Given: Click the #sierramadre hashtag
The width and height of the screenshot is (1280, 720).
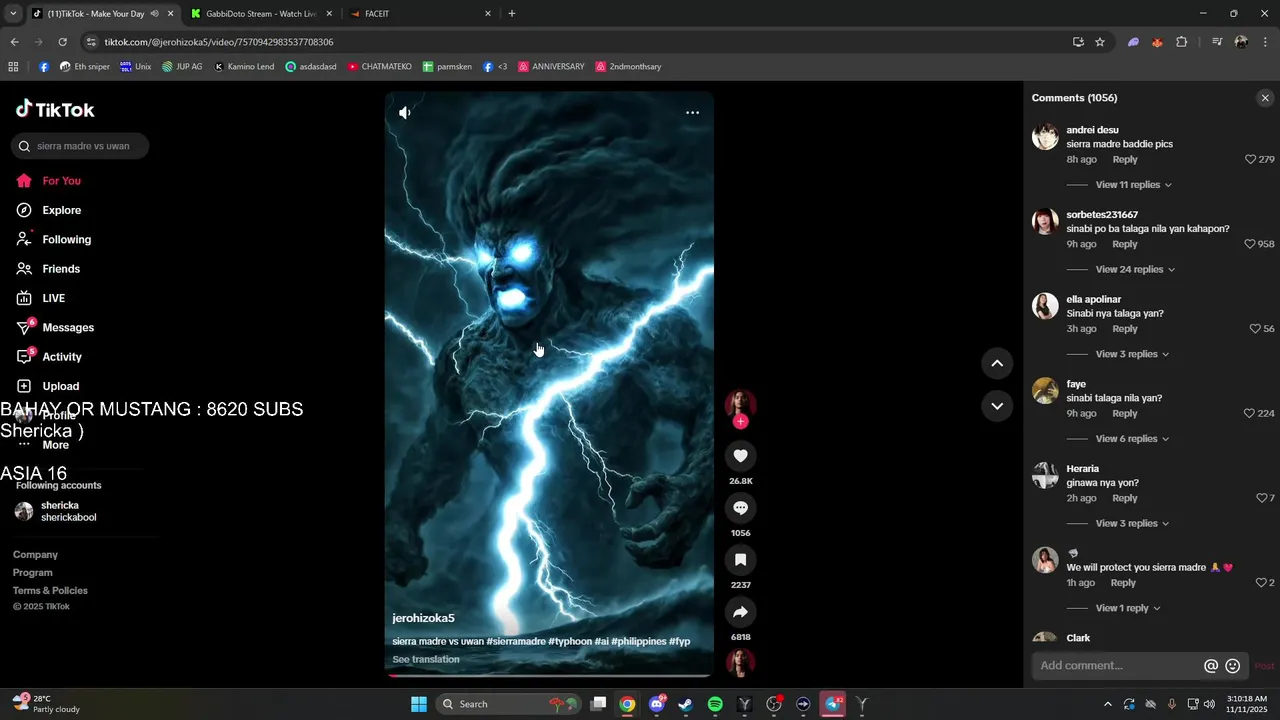Looking at the screenshot, I should click(x=516, y=642).
